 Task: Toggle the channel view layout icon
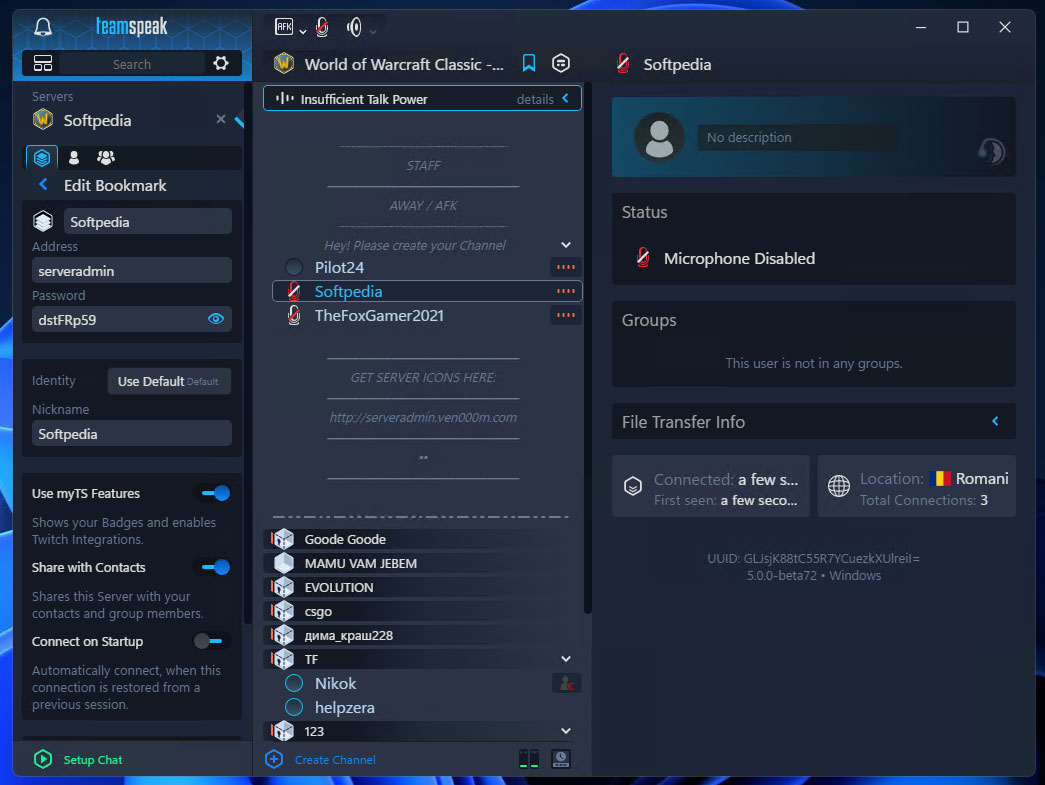point(529,758)
